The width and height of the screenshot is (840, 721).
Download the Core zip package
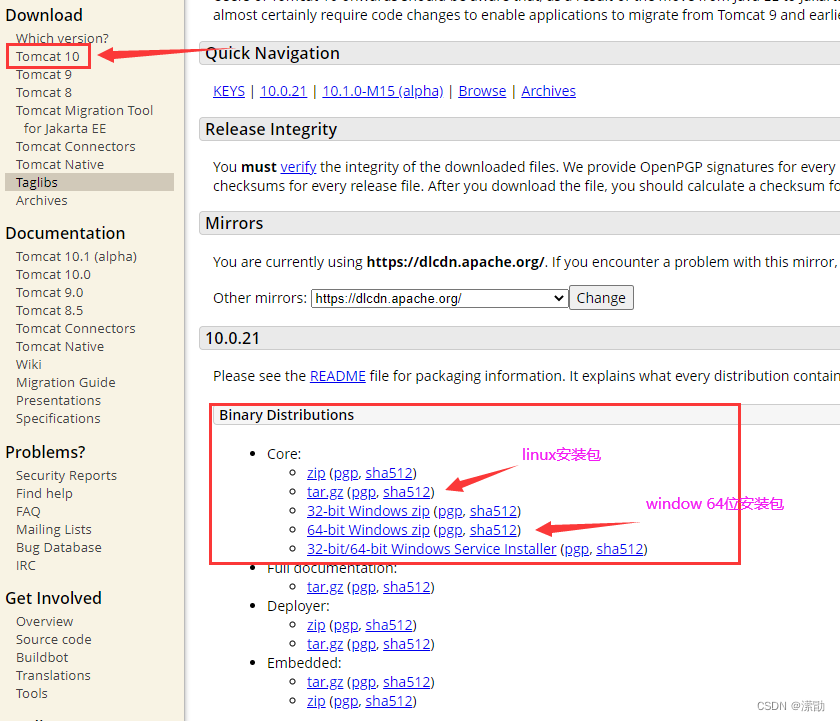pos(316,473)
